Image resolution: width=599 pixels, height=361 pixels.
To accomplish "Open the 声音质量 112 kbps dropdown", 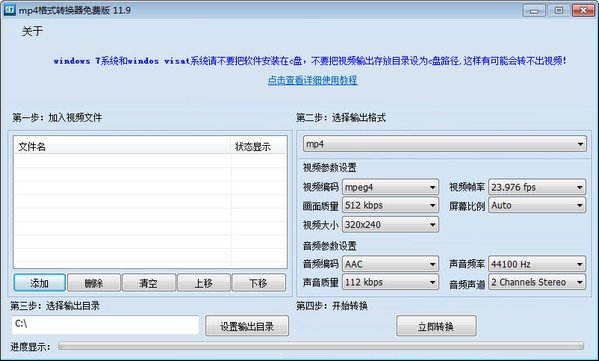I will coord(390,282).
